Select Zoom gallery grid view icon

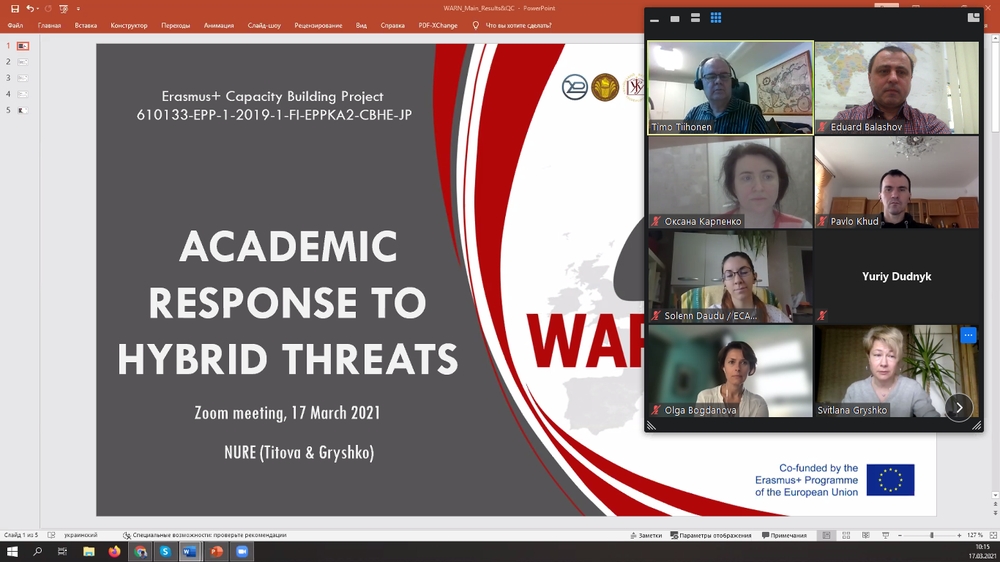click(716, 18)
